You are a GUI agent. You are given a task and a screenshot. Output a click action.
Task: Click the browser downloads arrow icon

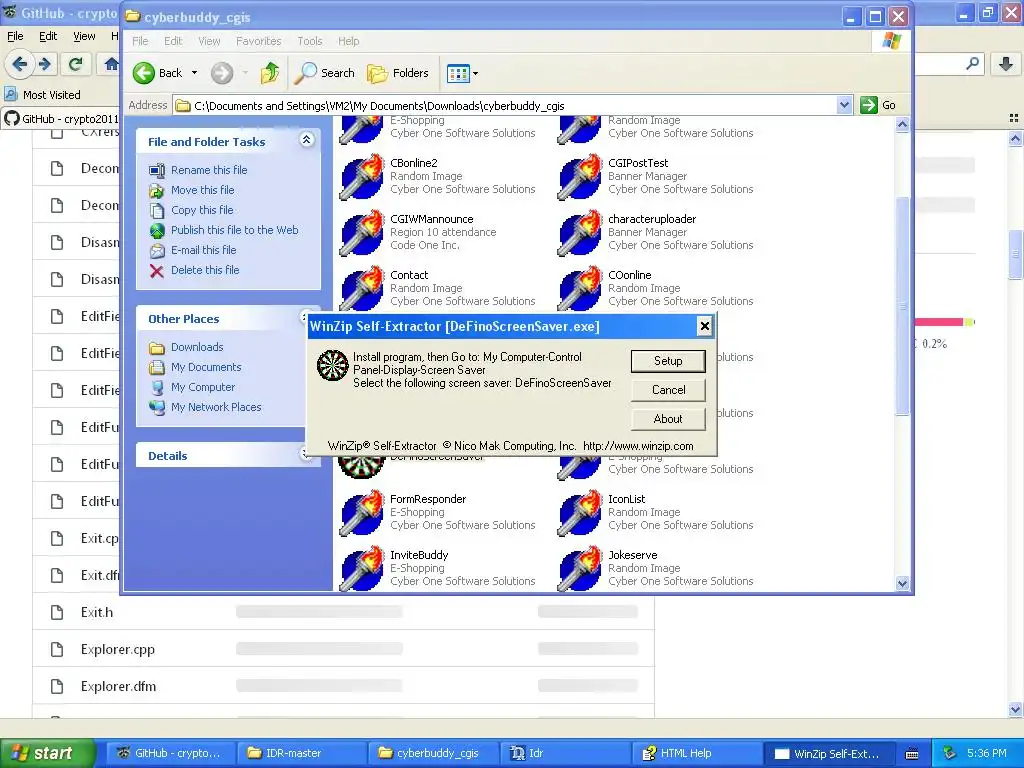tap(1006, 64)
